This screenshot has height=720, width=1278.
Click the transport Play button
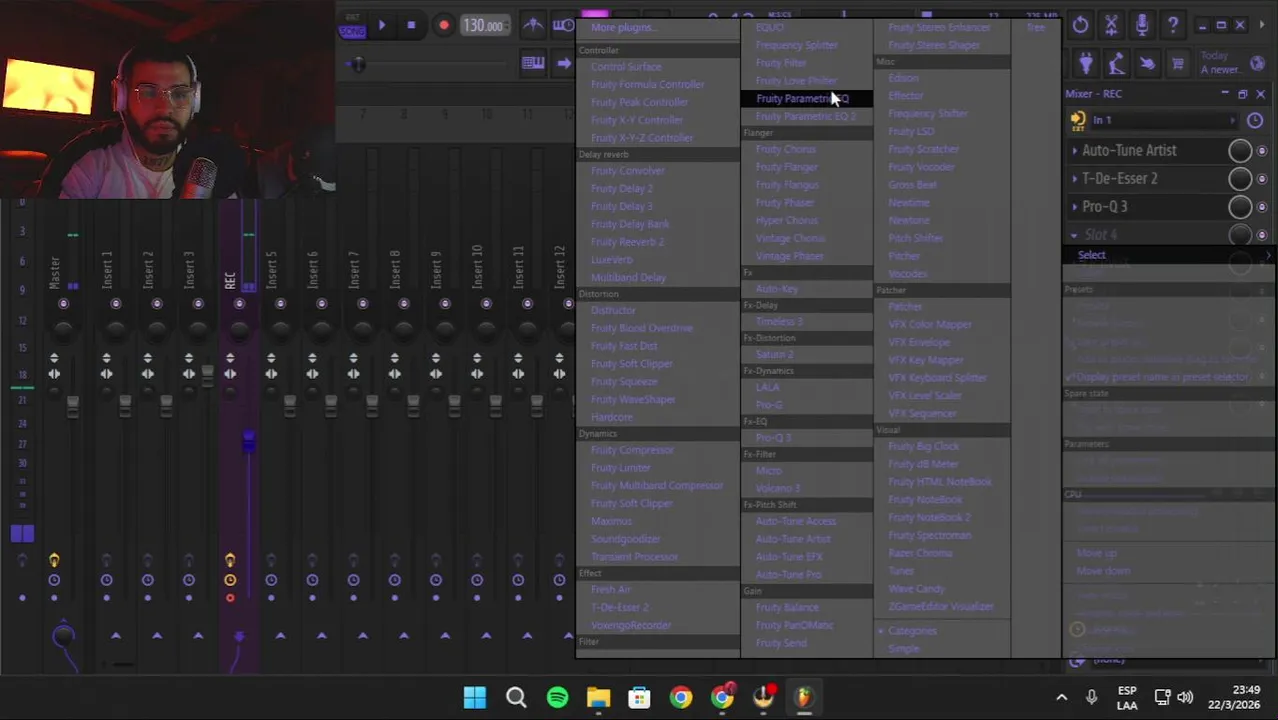[381, 26]
